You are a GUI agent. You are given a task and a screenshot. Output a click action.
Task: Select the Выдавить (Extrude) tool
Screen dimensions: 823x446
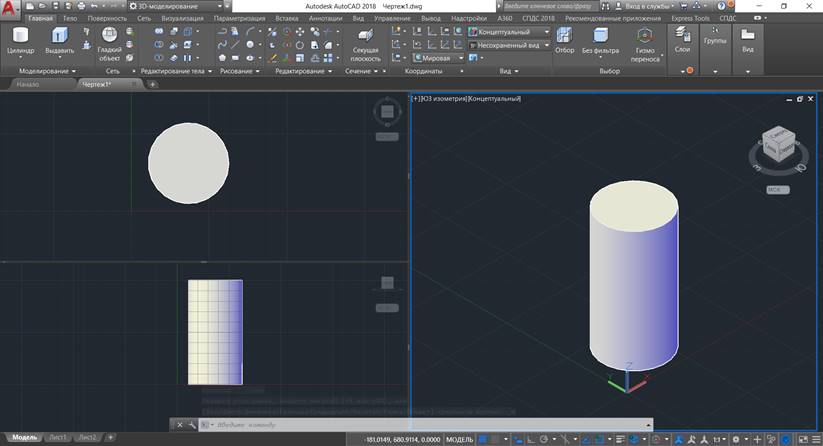point(59,36)
